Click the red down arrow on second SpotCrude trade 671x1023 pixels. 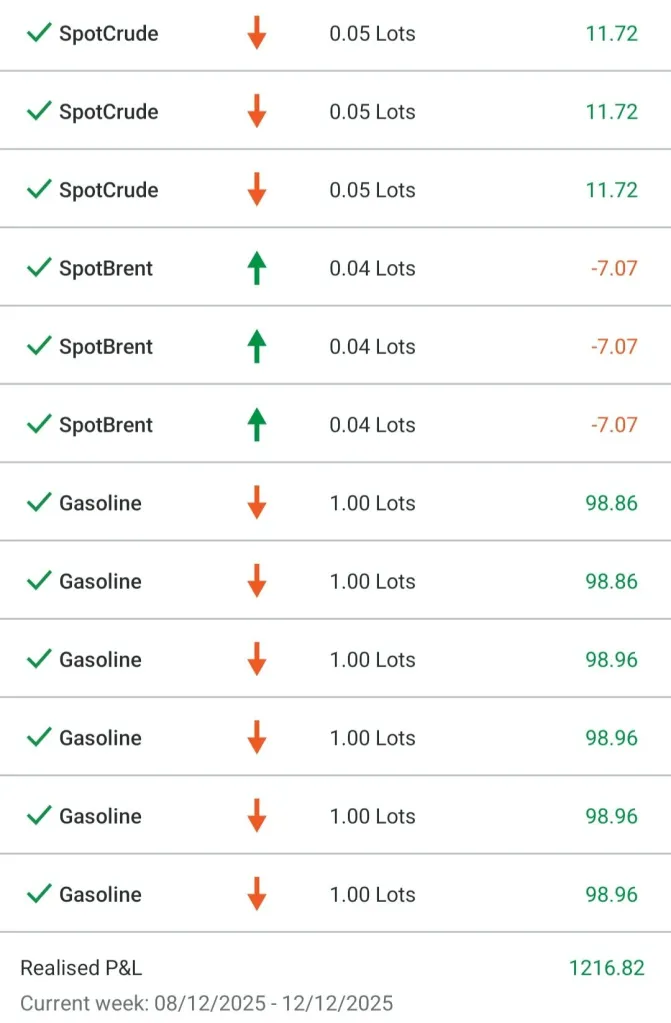[257, 111]
